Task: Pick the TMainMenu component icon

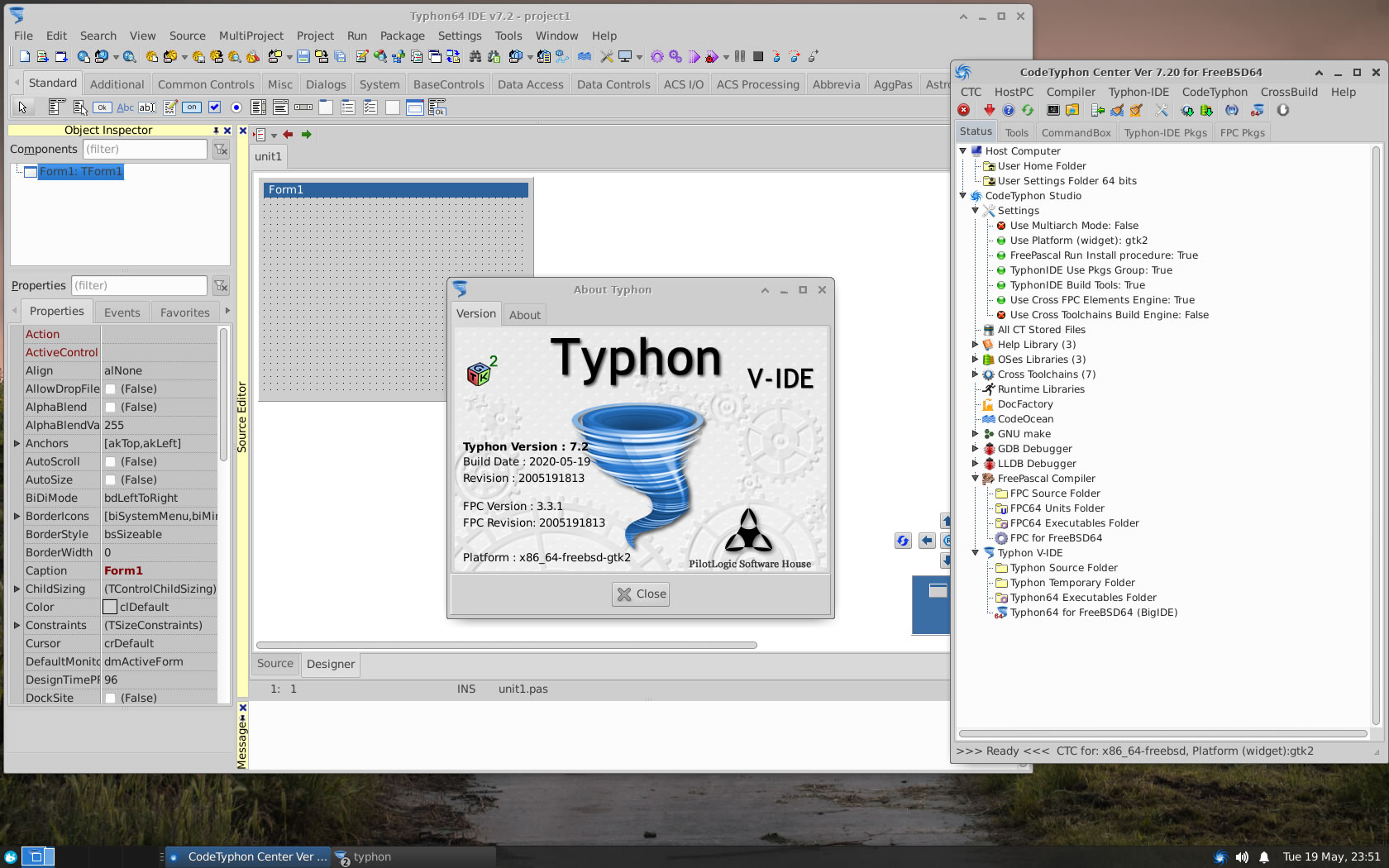Action: point(57,107)
